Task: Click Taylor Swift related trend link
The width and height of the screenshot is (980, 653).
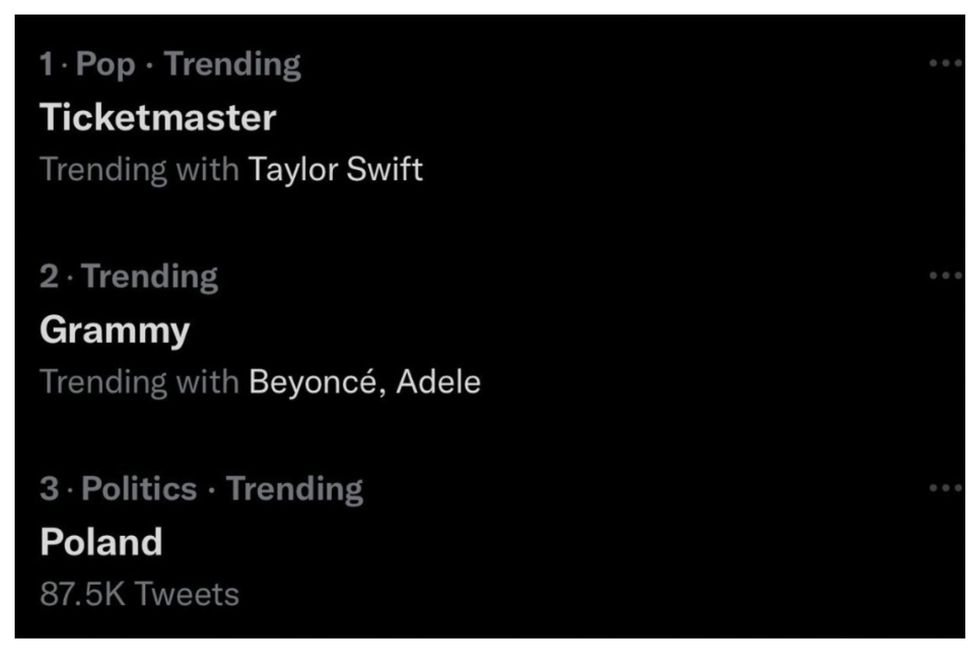Action: pos(335,169)
